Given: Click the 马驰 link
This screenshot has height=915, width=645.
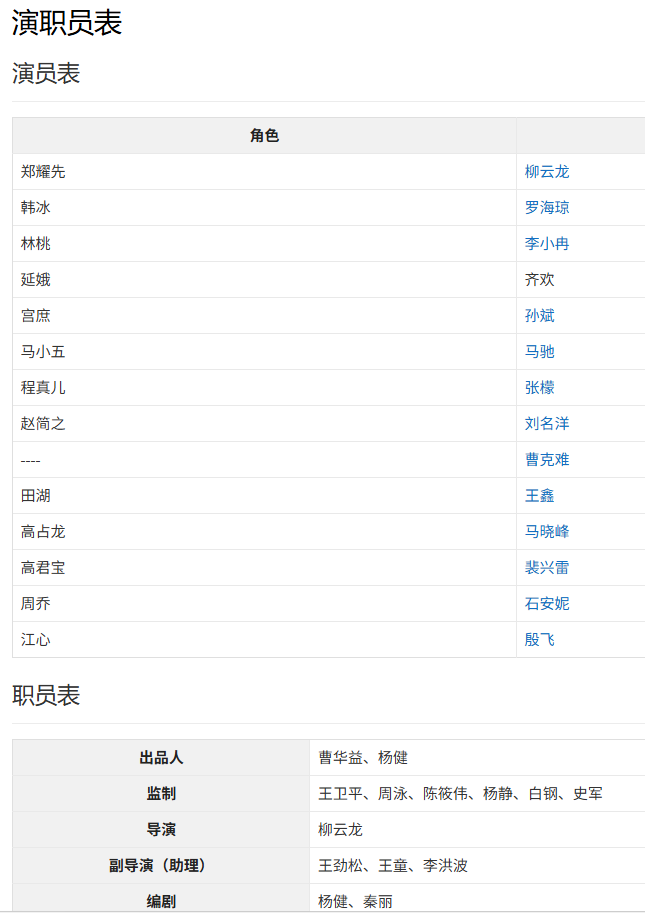Looking at the screenshot, I should (540, 352).
